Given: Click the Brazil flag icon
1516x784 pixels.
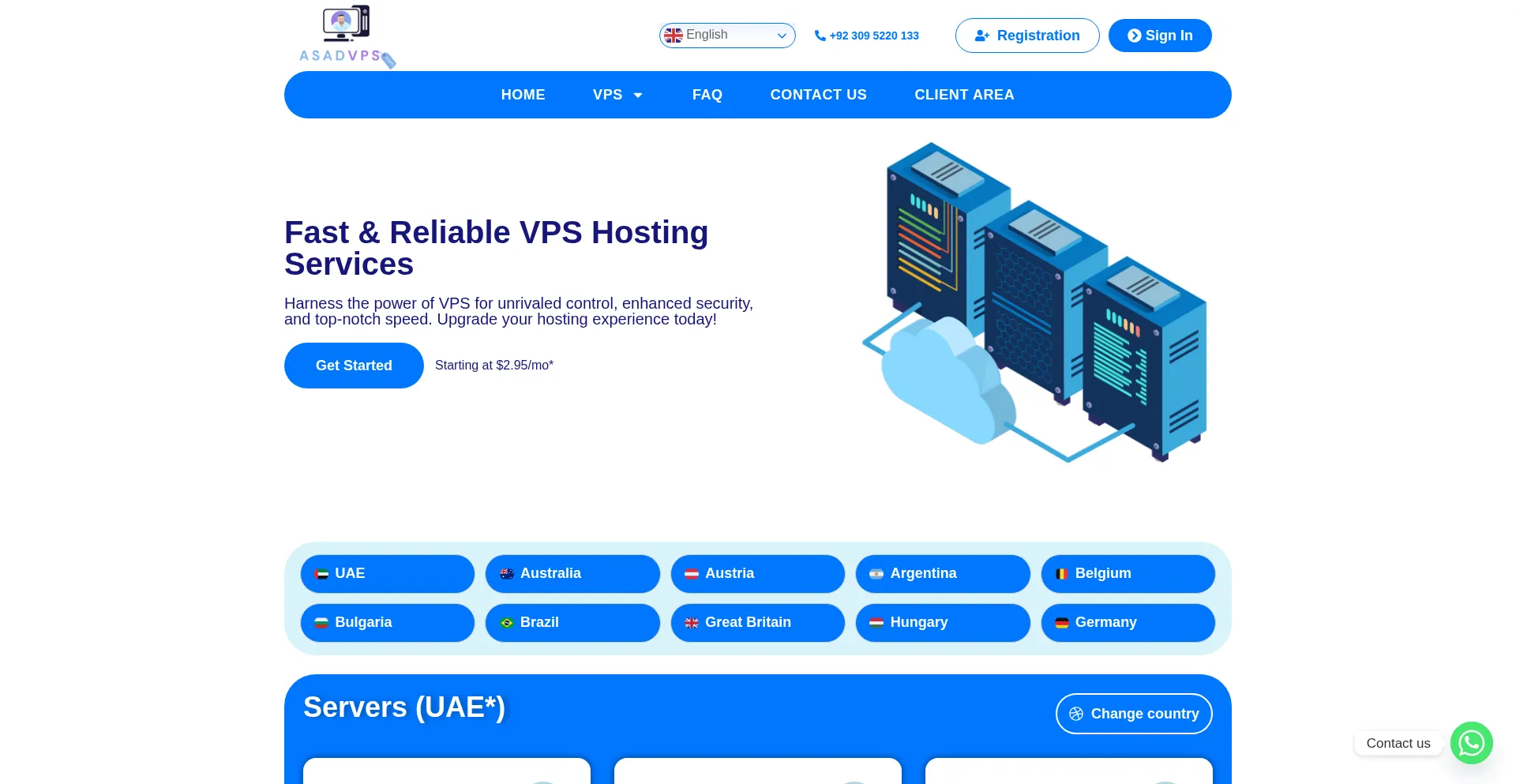Looking at the screenshot, I should 507,623.
